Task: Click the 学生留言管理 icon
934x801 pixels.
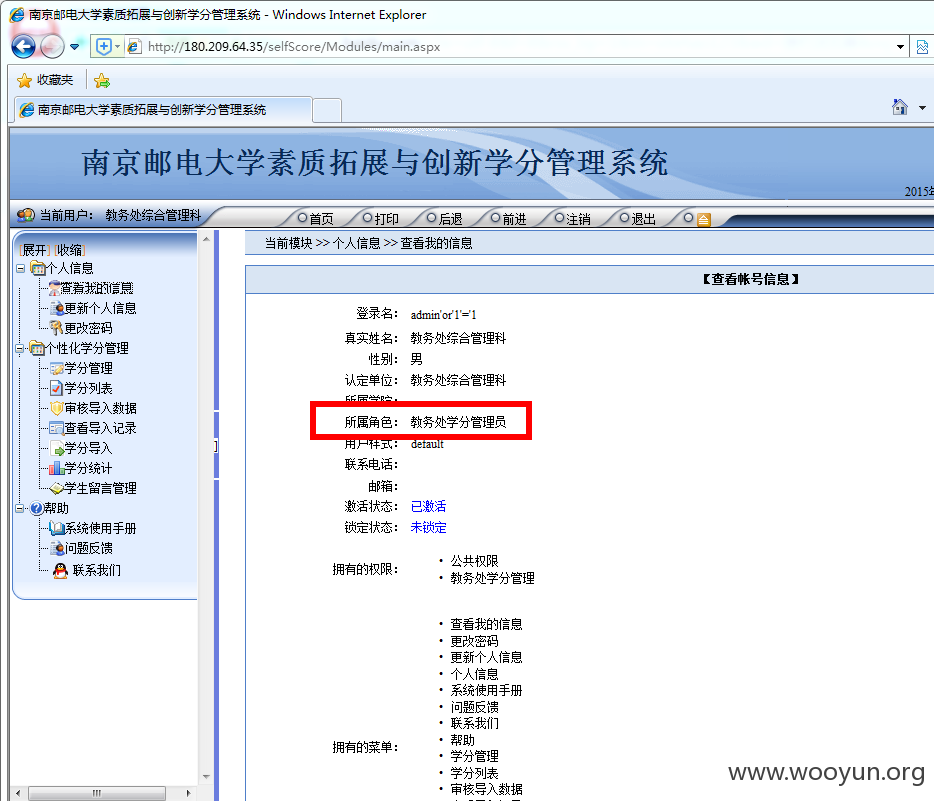Action: 57,488
